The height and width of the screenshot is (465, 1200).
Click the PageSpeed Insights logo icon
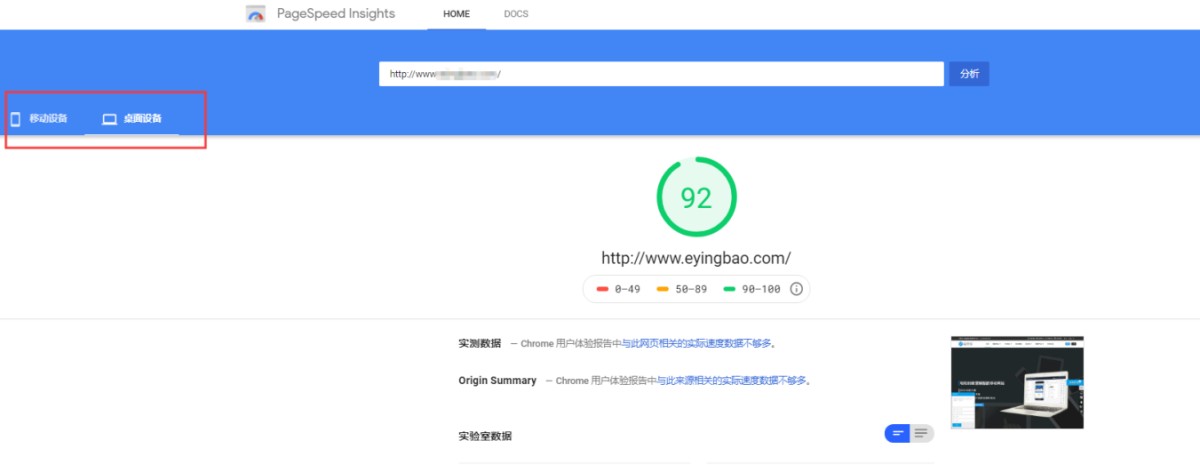click(x=256, y=14)
